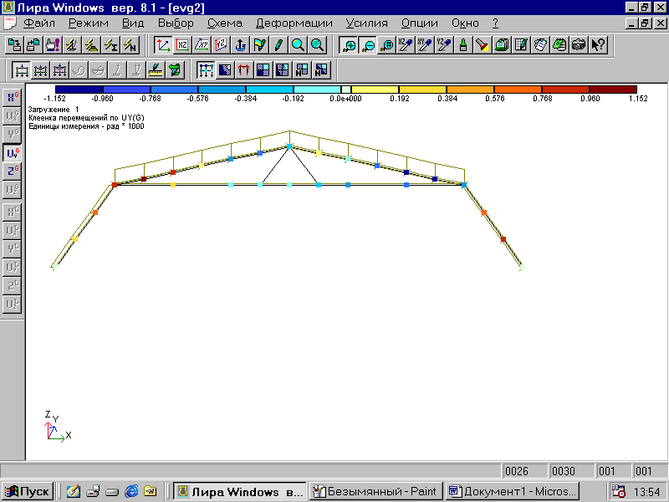Click the dark blue diagonal mosaic icon
Image resolution: width=669 pixels, height=502 pixels.
coord(225,70)
